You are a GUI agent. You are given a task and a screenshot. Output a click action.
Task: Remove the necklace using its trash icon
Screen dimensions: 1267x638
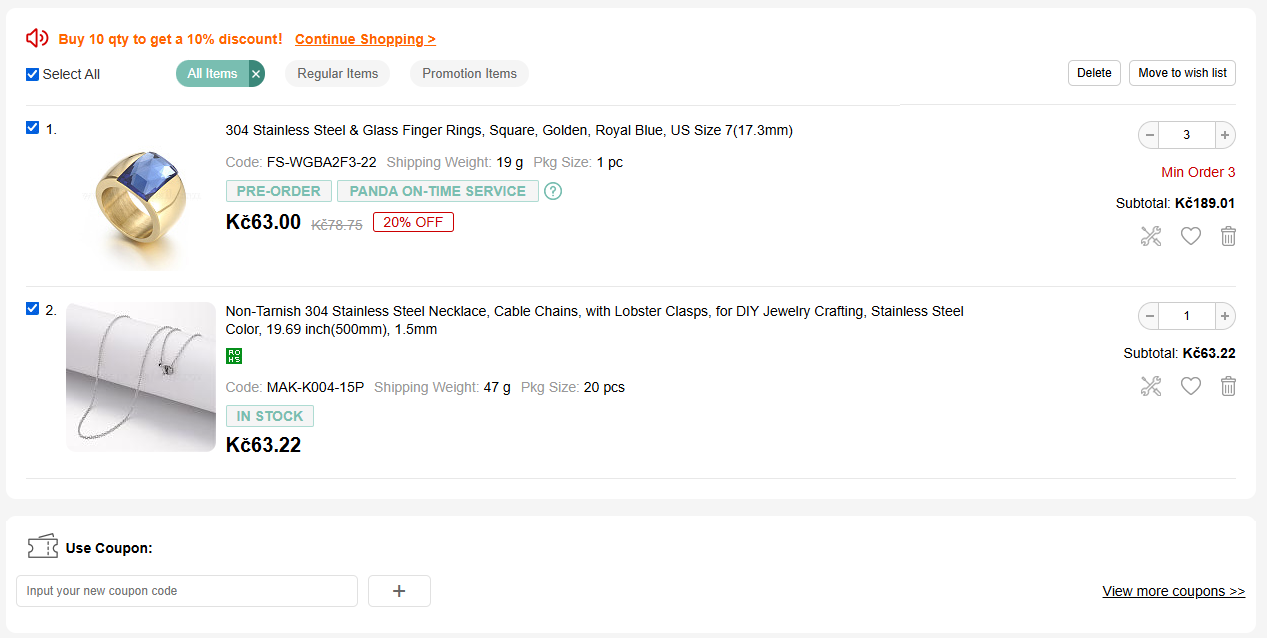pos(1228,386)
